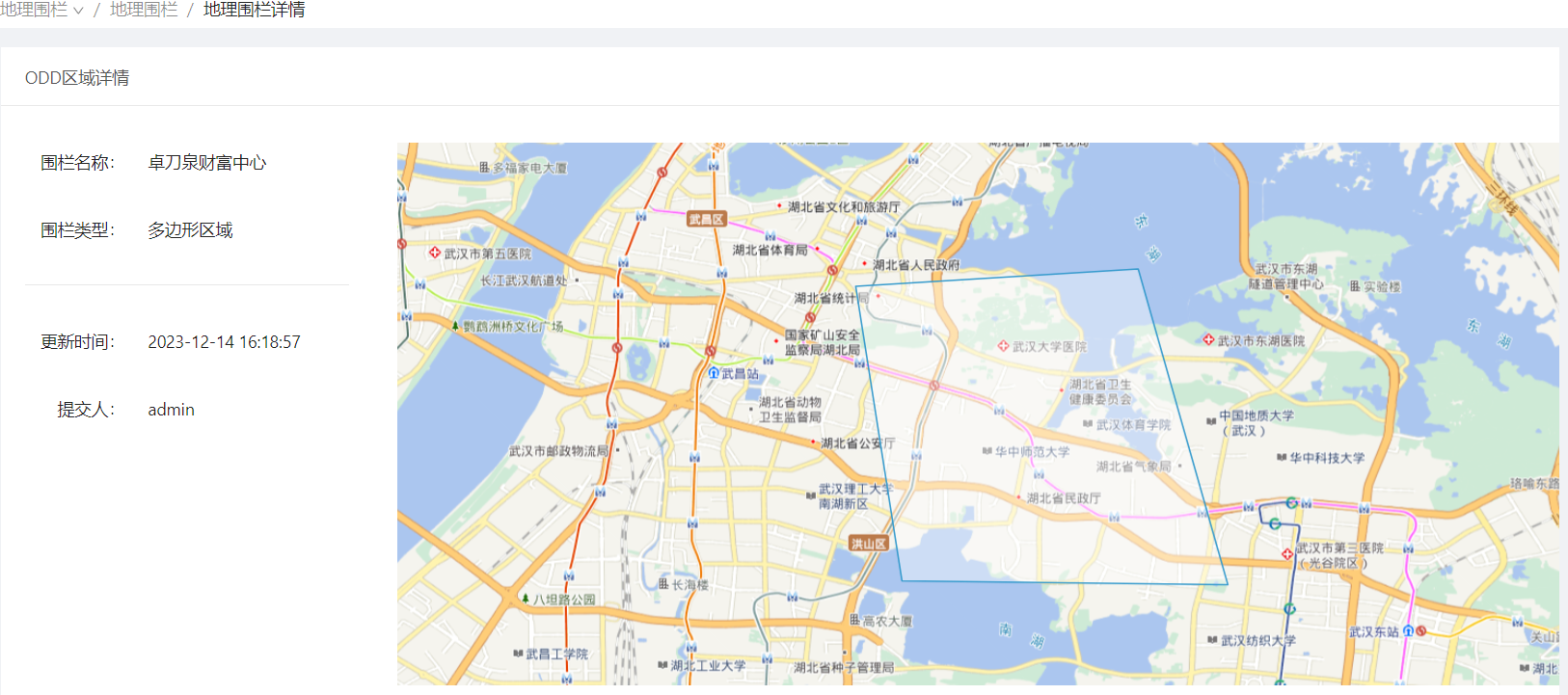Image resolution: width=1568 pixels, height=695 pixels.
Task: Click the ODD区域详情 panel title
Action: [x=77, y=78]
